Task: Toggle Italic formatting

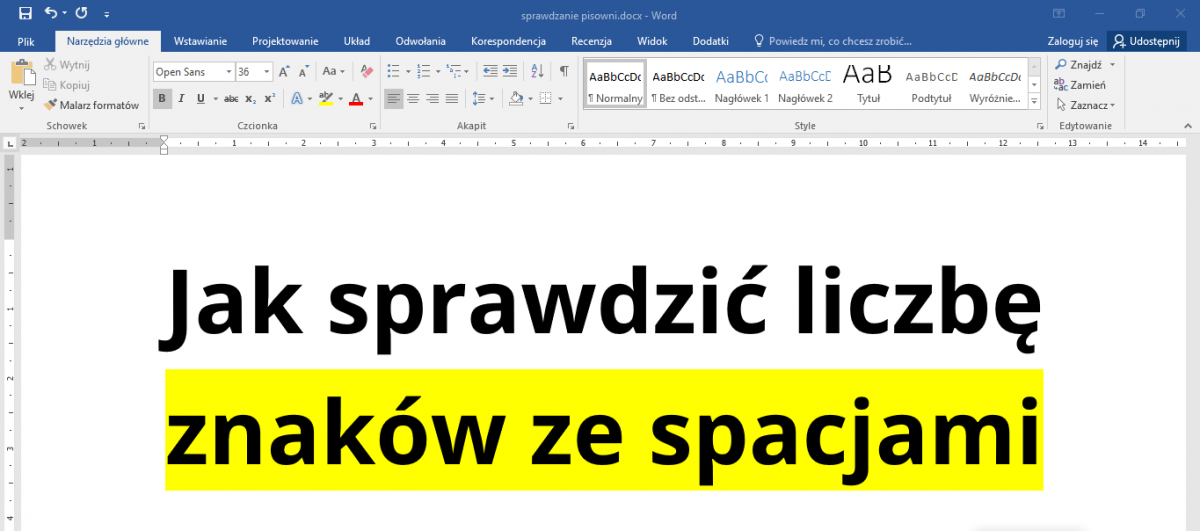Action: pos(181,98)
